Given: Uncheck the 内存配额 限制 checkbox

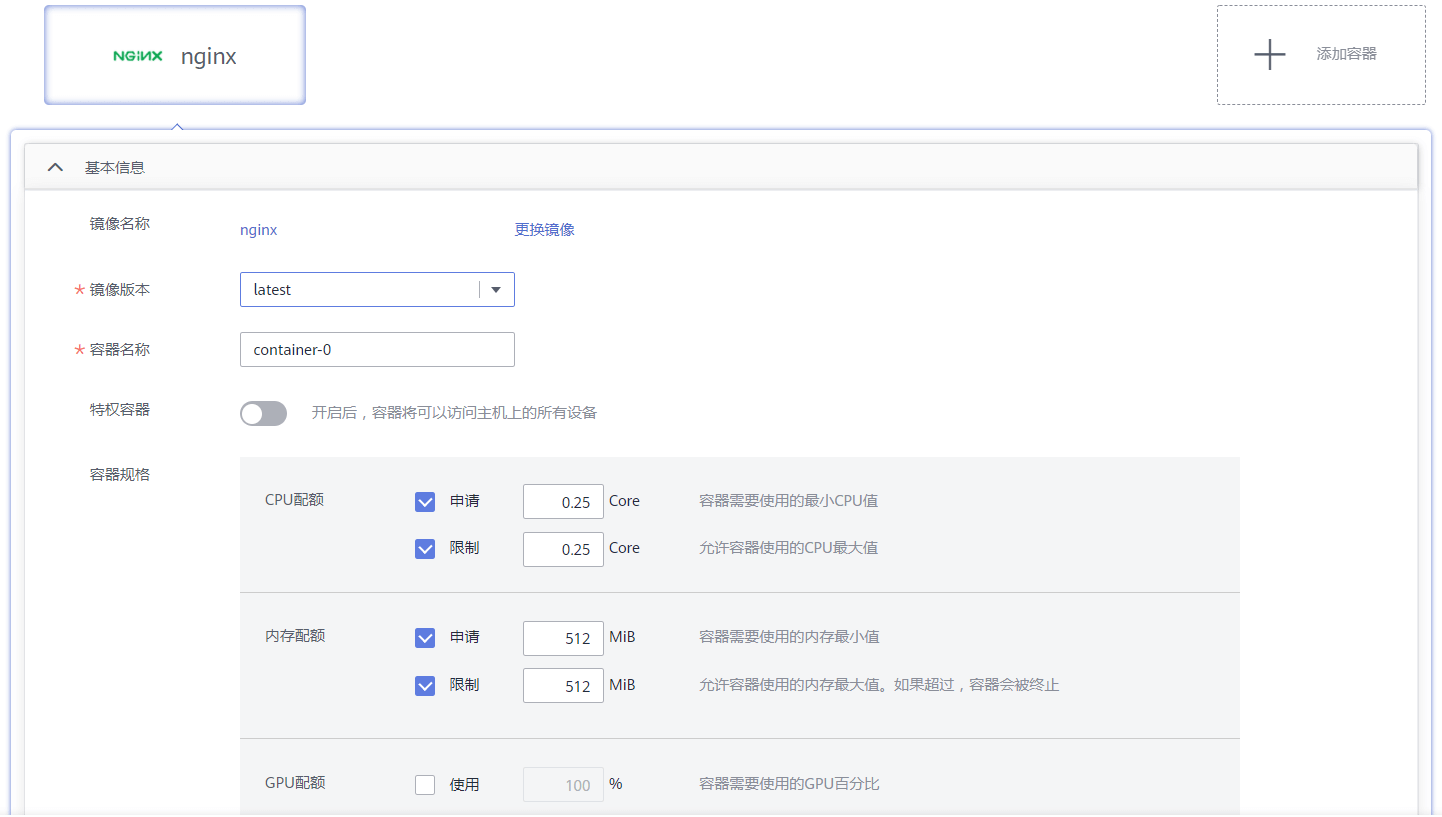Looking at the screenshot, I should point(425,686).
